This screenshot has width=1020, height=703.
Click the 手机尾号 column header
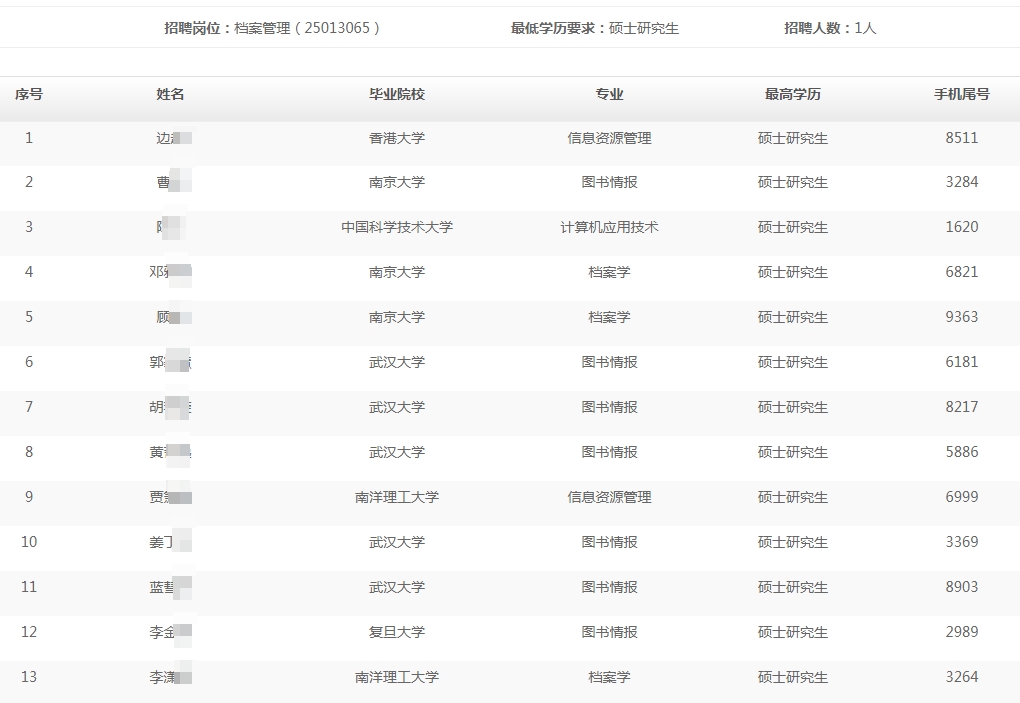tap(961, 94)
